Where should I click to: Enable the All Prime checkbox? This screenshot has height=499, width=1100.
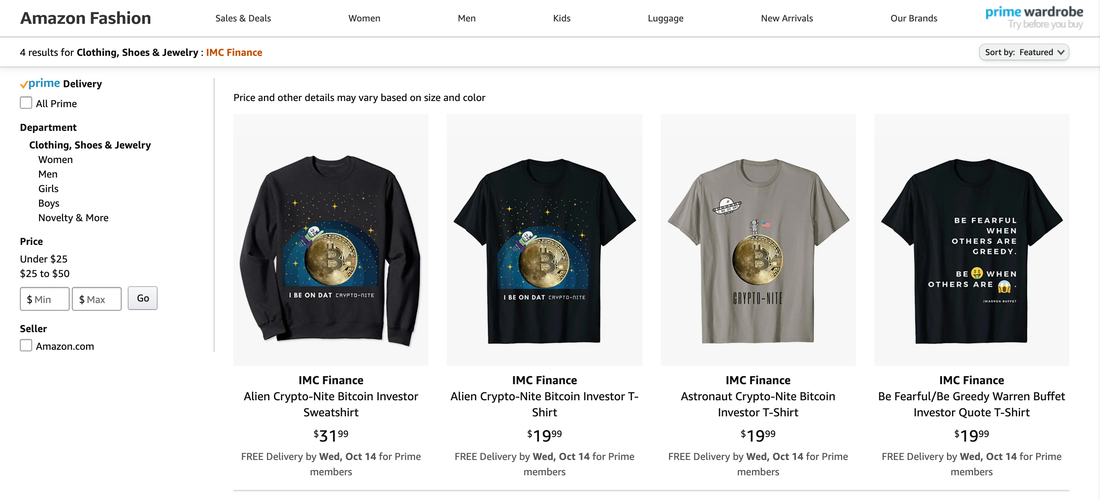[27, 103]
